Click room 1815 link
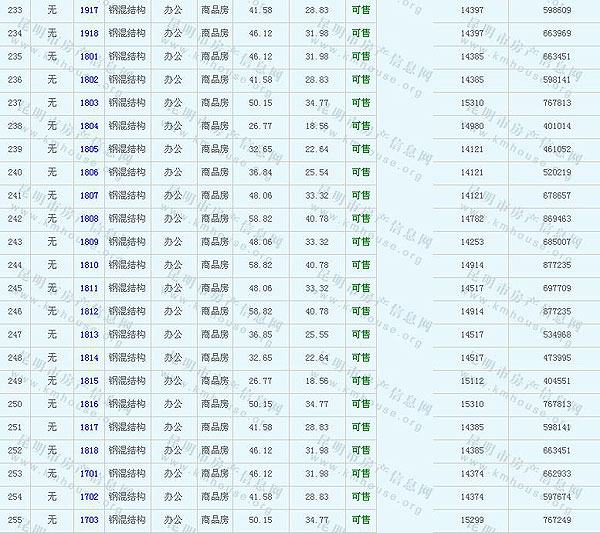Viewport: 600px width, 533px height. tap(89, 381)
